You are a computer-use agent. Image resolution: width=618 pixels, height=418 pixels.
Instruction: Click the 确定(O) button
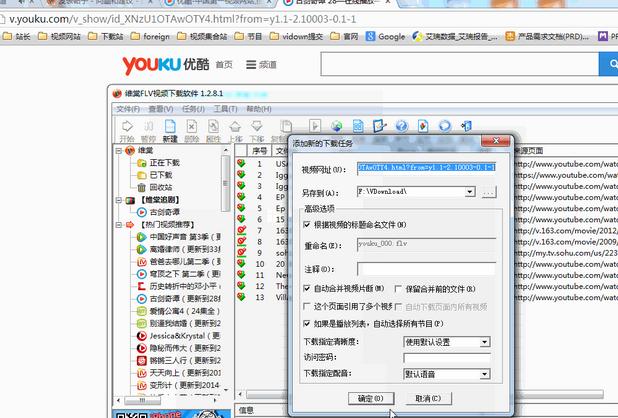[x=371, y=398]
